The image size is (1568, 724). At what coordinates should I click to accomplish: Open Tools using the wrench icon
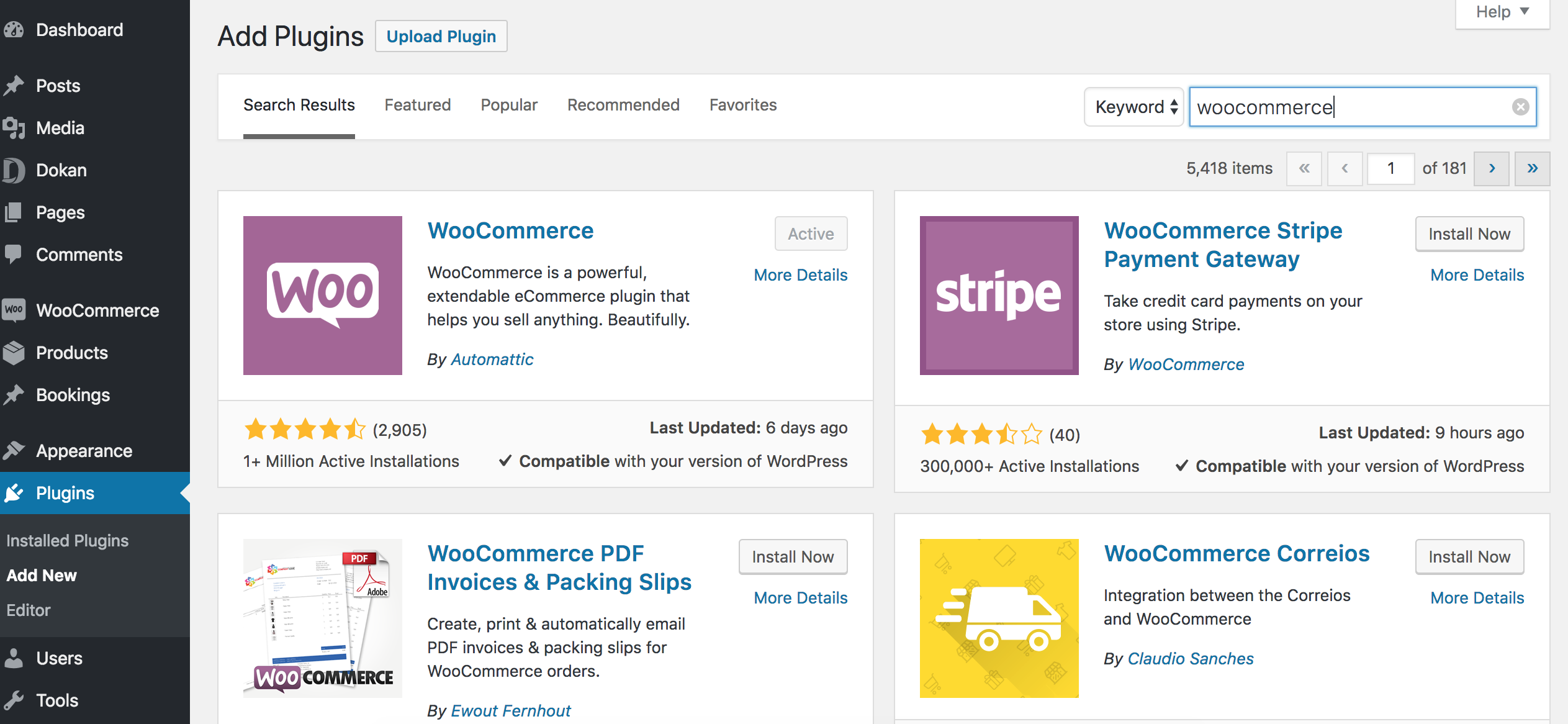(15, 700)
